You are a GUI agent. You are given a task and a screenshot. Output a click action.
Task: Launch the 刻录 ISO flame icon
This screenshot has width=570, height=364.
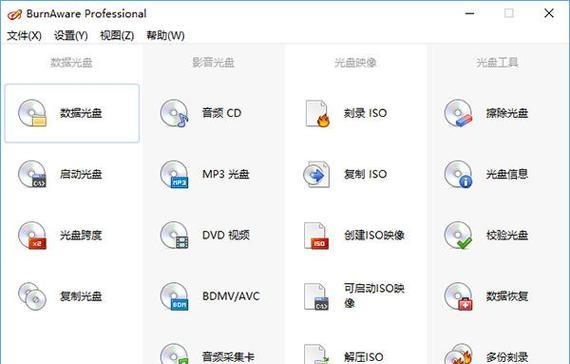coord(317,113)
